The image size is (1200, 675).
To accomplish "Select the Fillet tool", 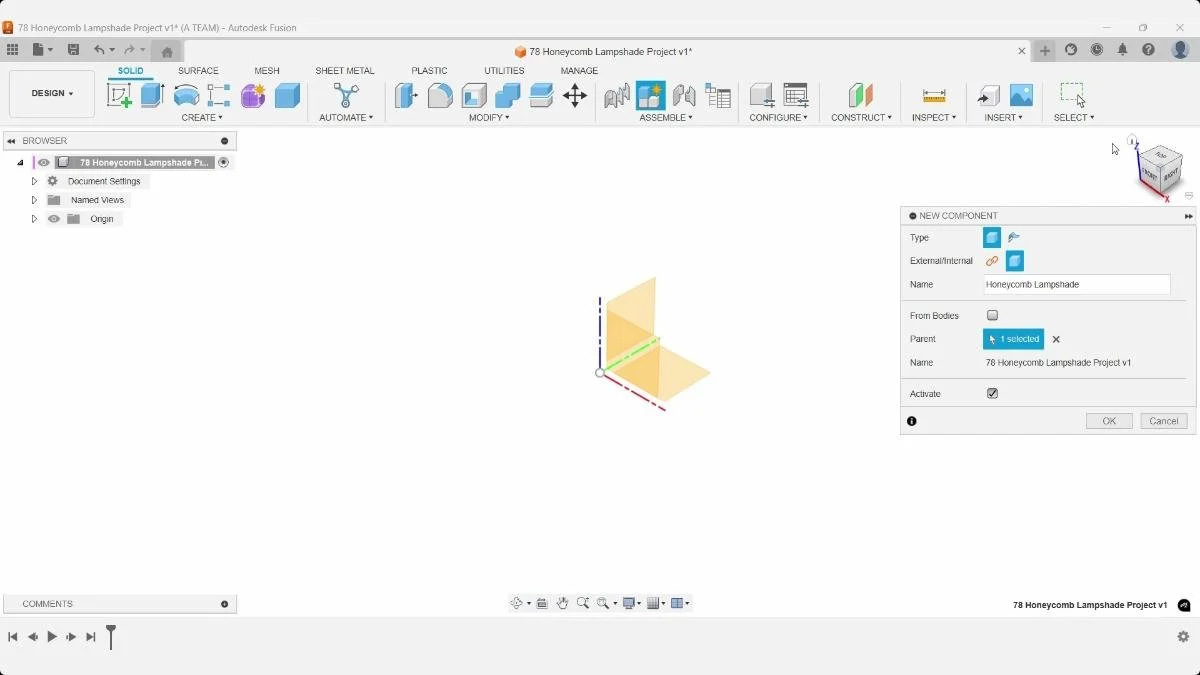I will 440,95.
